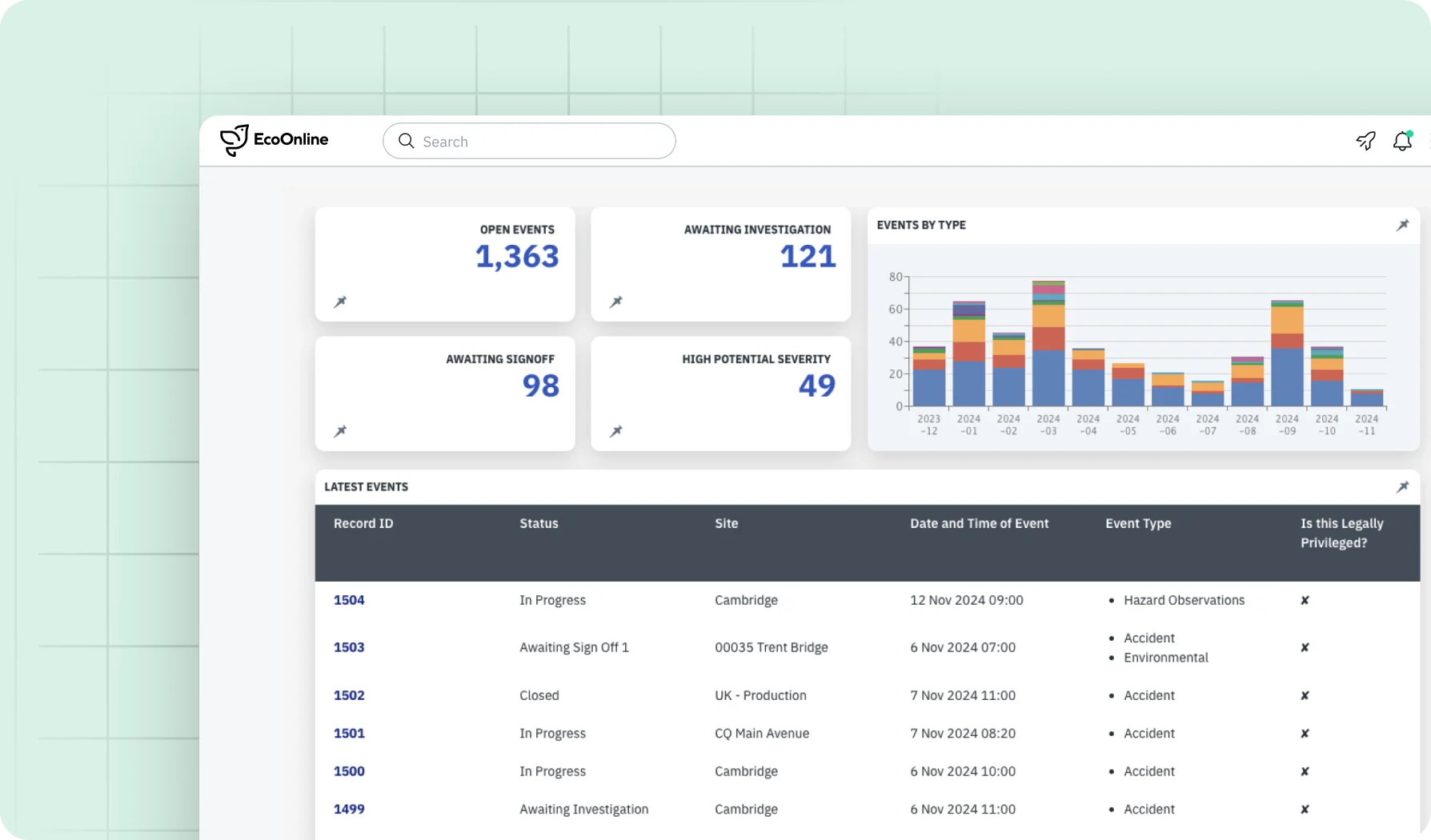Image resolution: width=1431 pixels, height=840 pixels.
Task: Click the Open Events count 1,363
Action: coord(517,257)
